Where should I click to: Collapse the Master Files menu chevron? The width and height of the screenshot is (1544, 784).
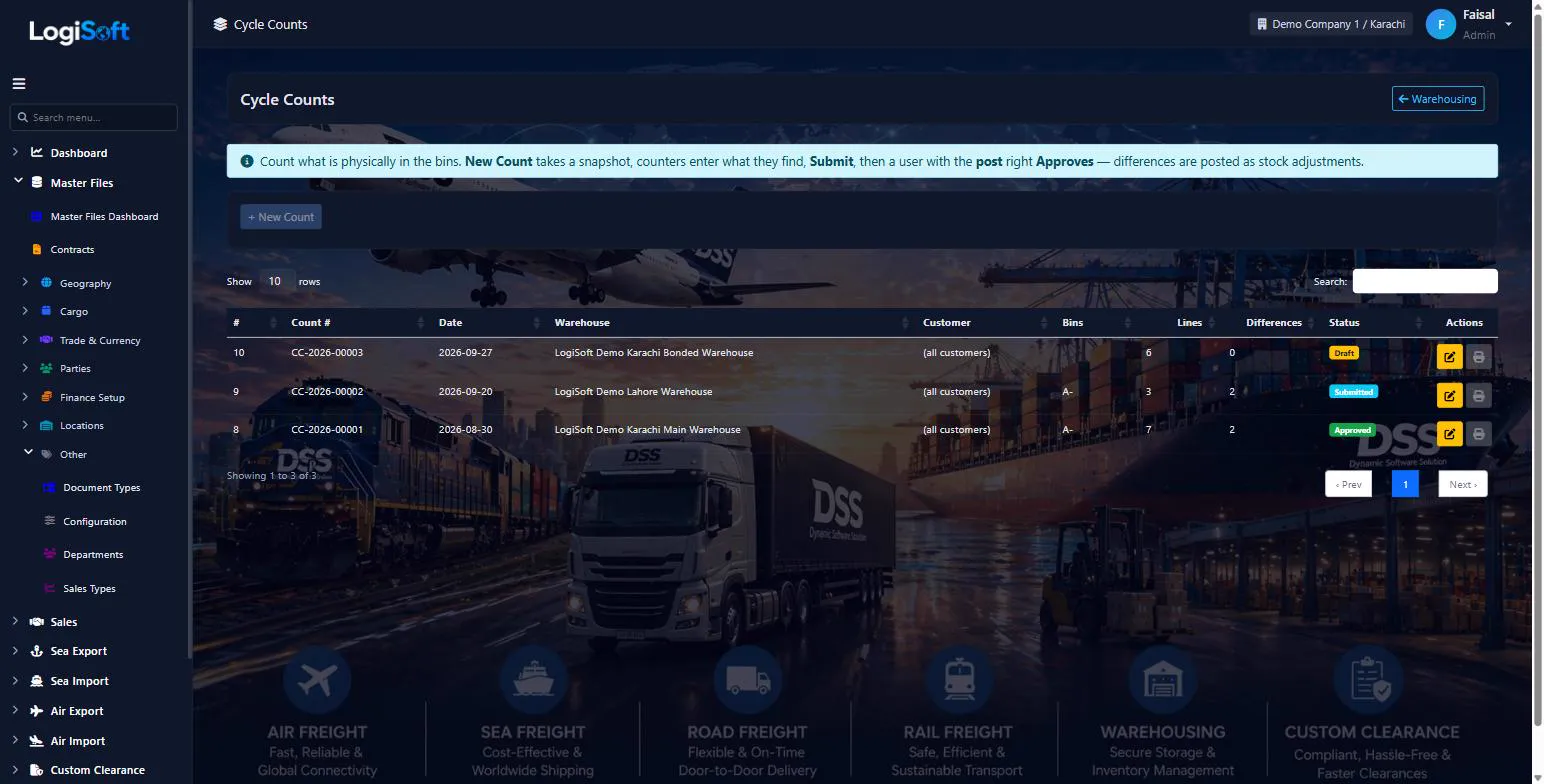click(17, 182)
